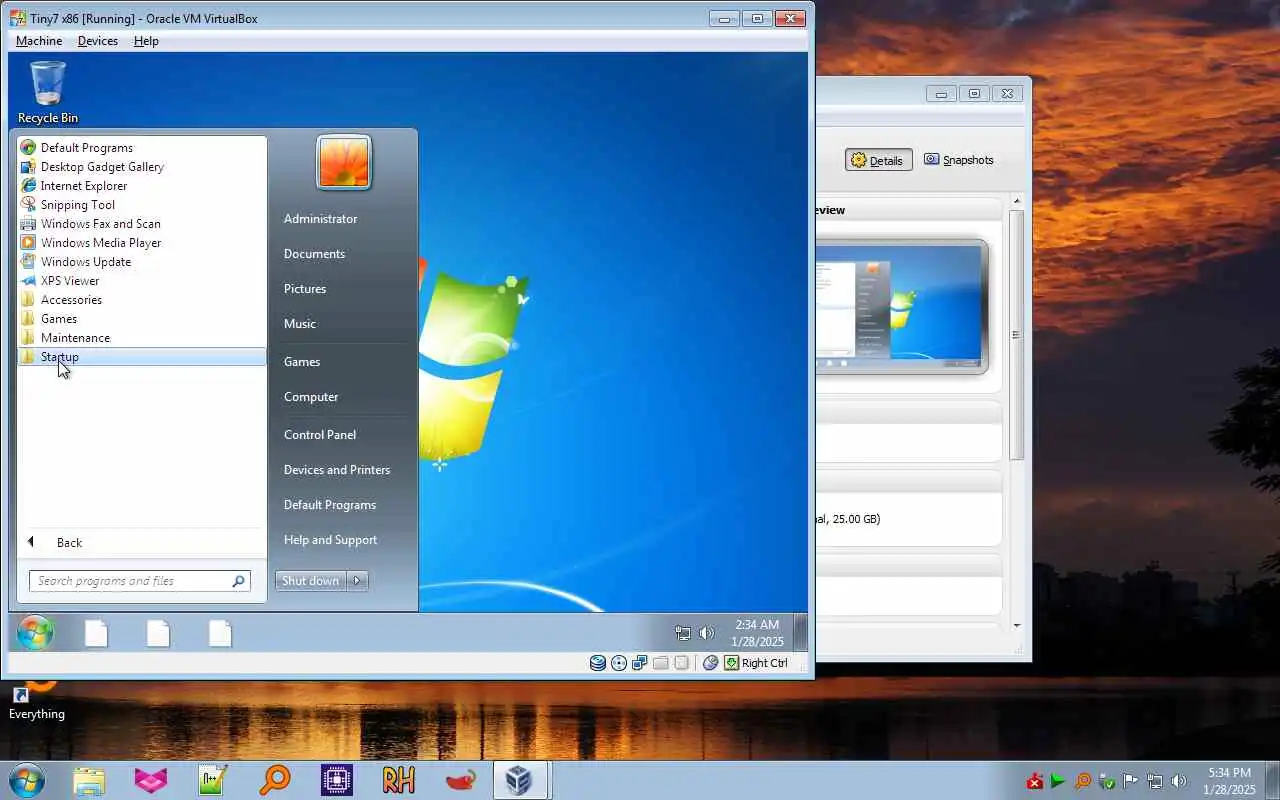The width and height of the screenshot is (1280, 800).
Task: Click the guest clock showing 2:34 AM
Action: [x=757, y=633]
